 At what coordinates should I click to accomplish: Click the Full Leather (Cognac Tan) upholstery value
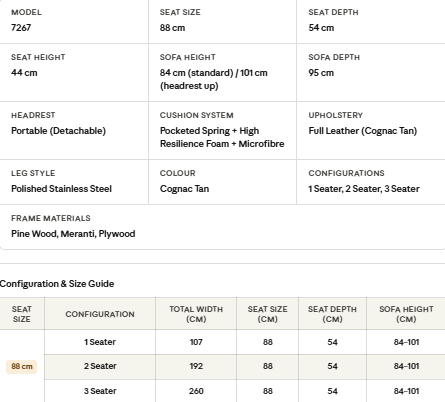click(x=363, y=131)
